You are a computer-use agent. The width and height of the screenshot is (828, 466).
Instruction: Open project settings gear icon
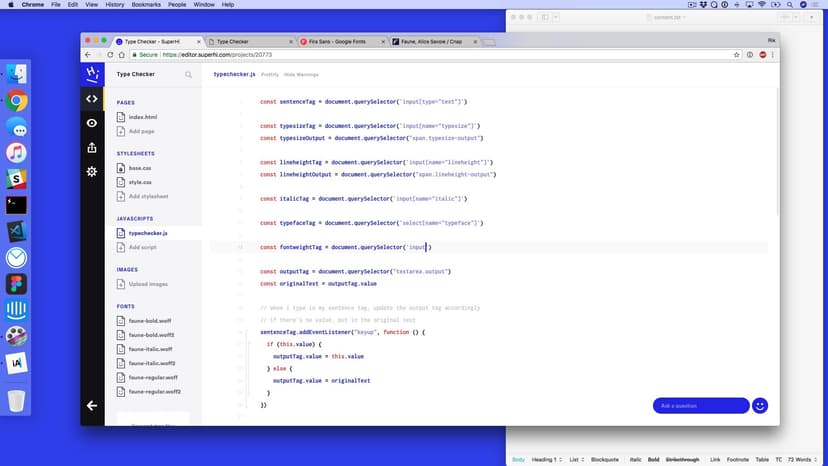click(x=92, y=171)
